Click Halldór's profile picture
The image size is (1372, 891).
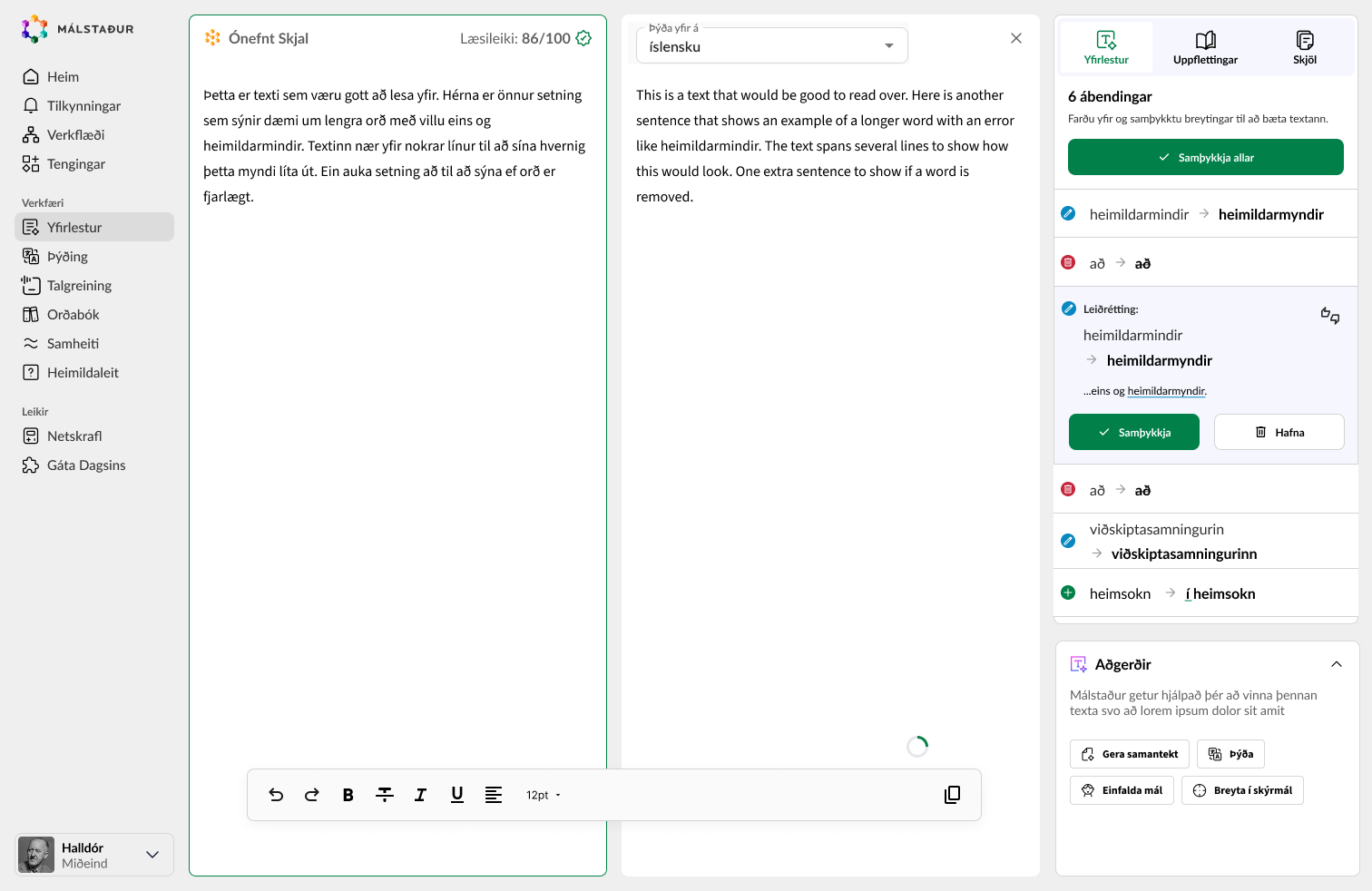[36, 855]
